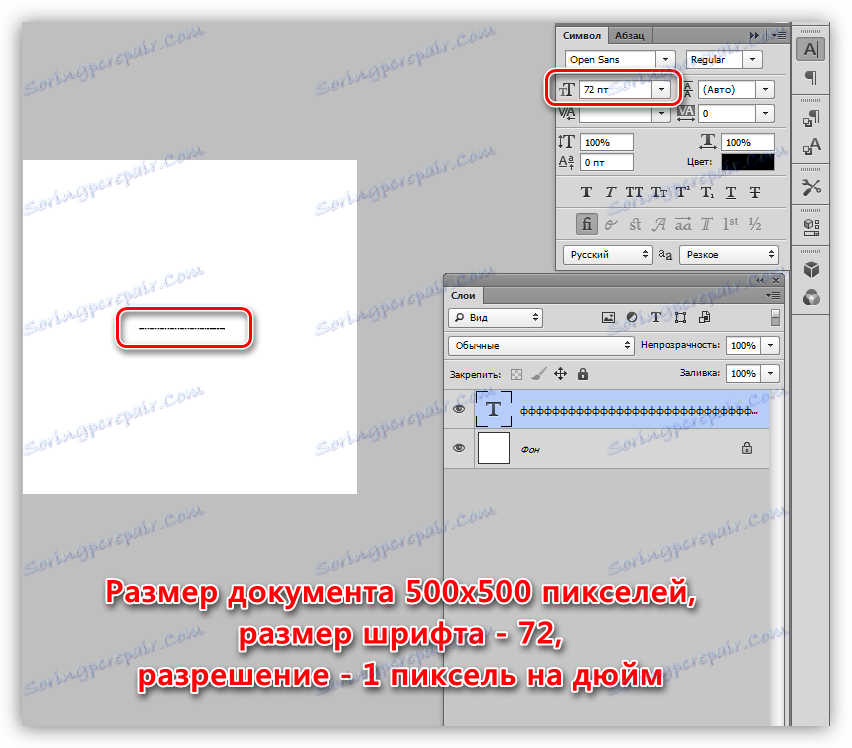Open the Channels panel icon in dock
The width and height of the screenshot is (852, 748).
[811, 298]
